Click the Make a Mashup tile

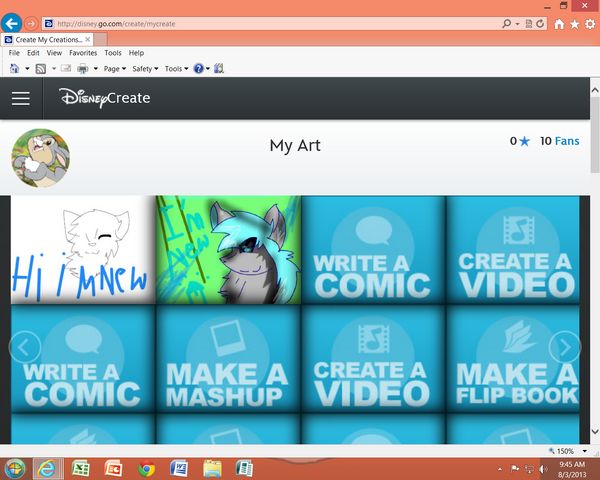pos(228,359)
